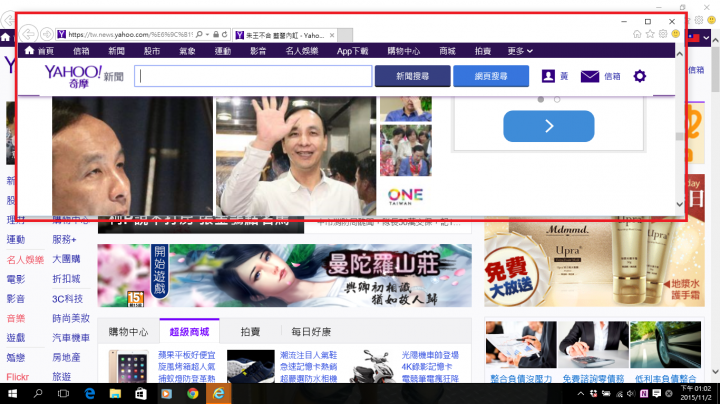Open the Windows Start menu
This screenshot has height=404, width=720.
(12, 393)
